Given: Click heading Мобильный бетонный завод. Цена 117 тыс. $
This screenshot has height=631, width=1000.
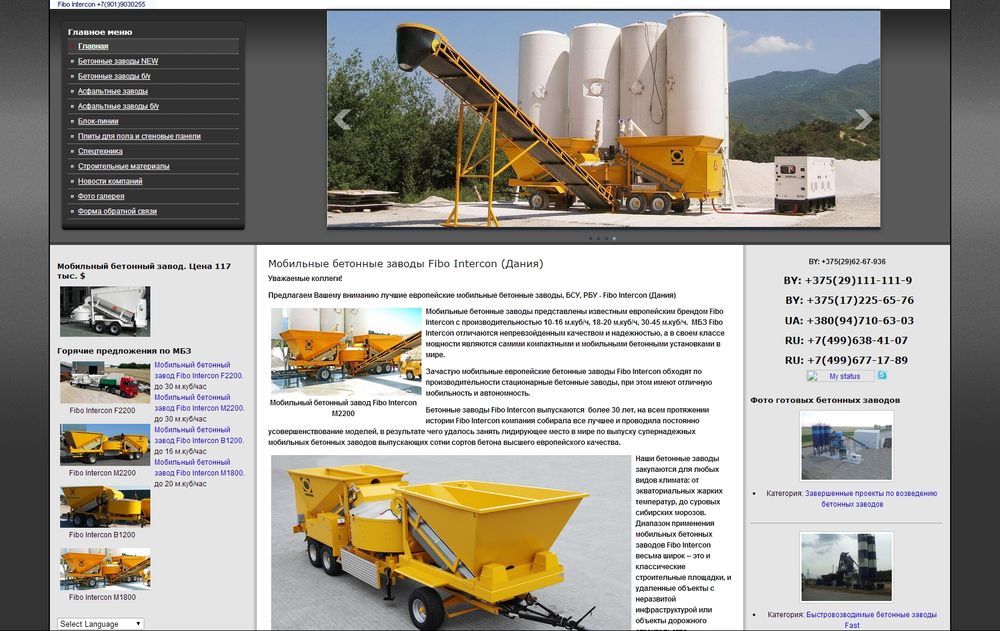Looking at the screenshot, I should 144,271.
